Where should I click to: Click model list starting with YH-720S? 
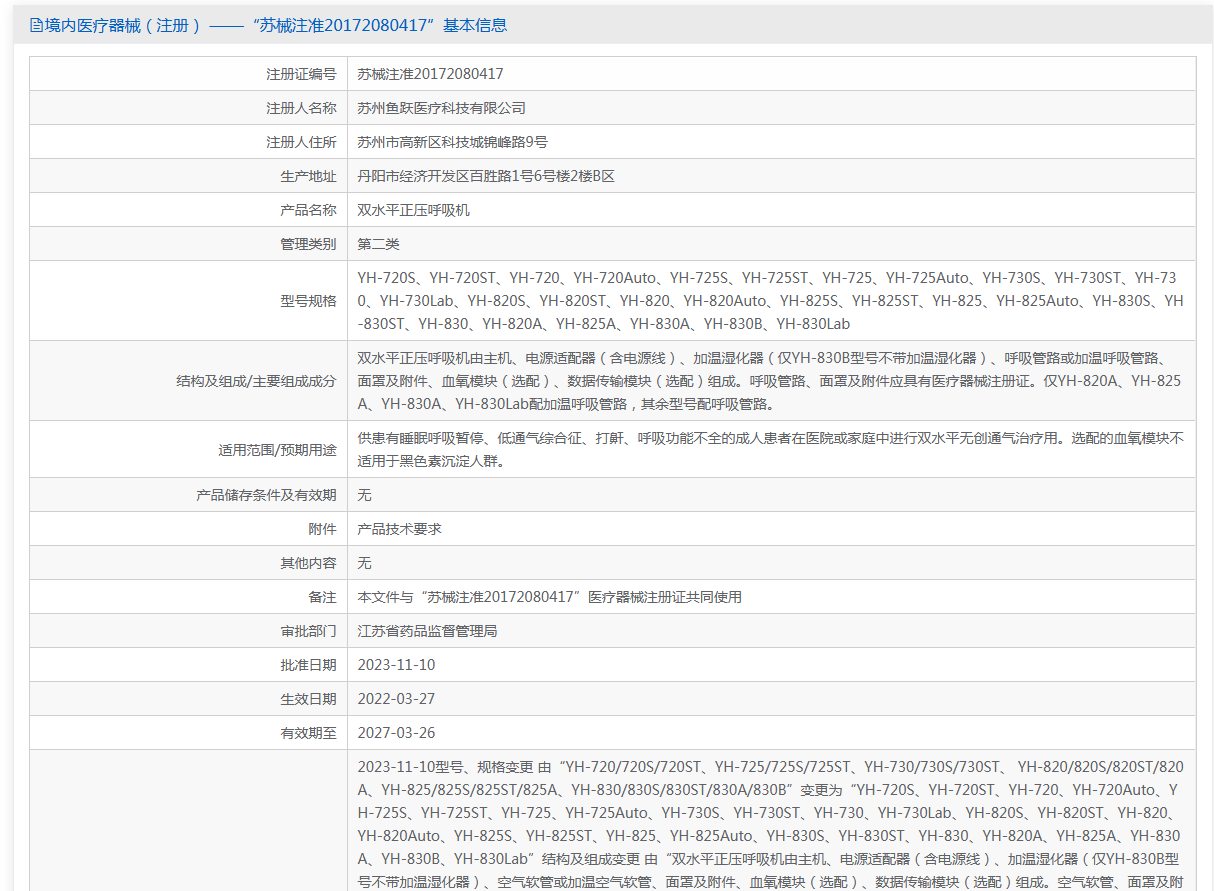771,301
